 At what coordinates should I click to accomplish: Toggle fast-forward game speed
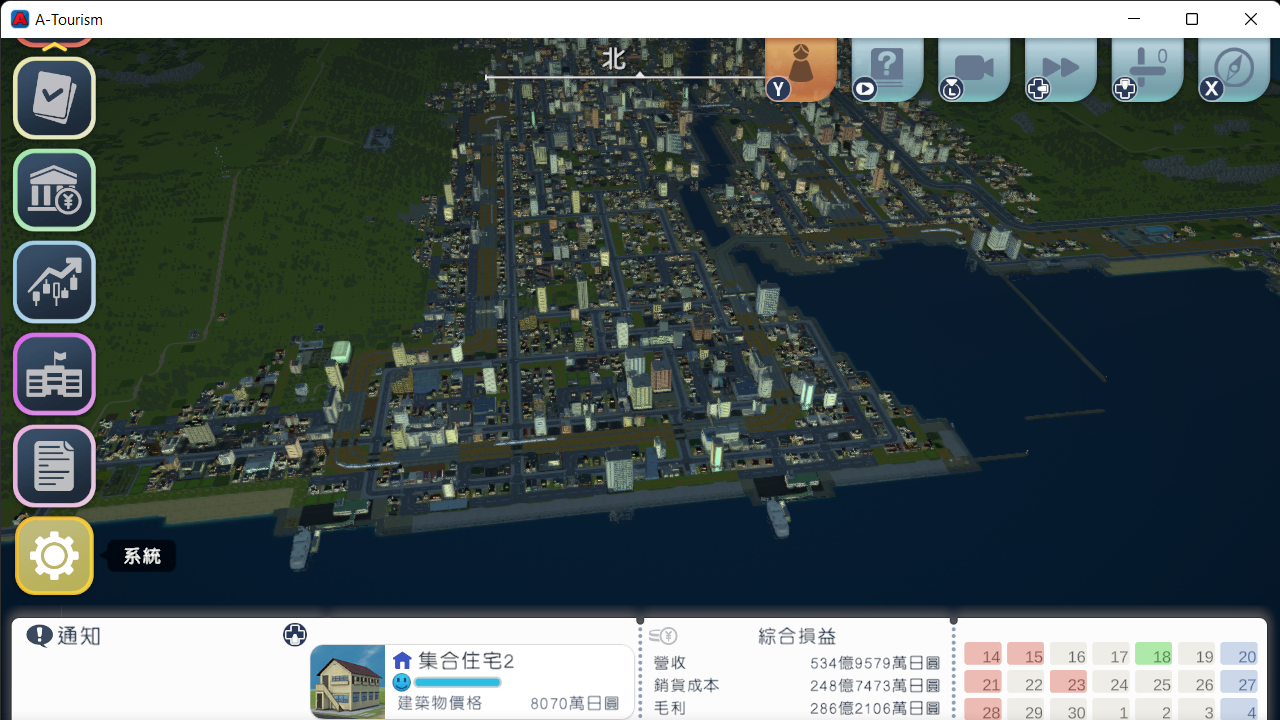click(1060, 68)
